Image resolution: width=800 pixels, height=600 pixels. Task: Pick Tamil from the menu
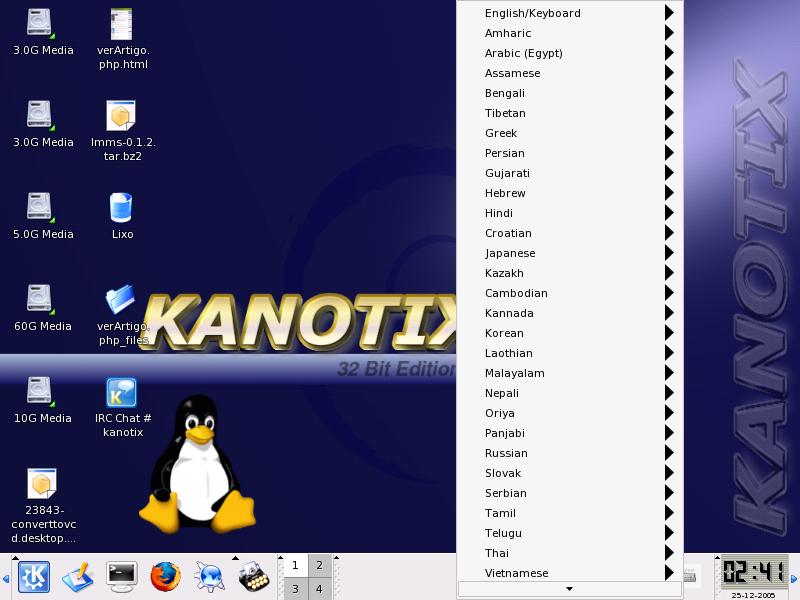pos(570,513)
